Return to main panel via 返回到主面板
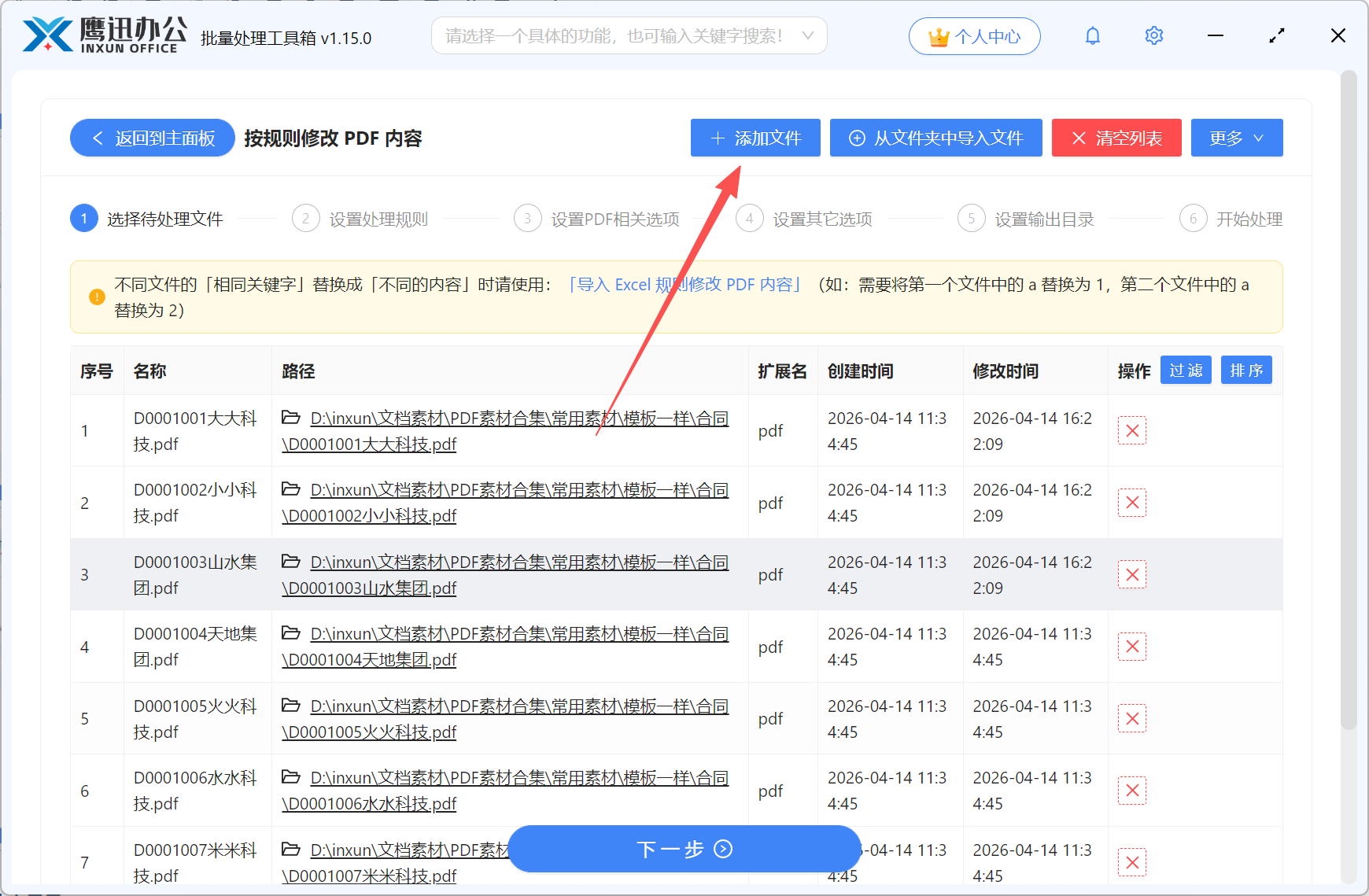Screen dimensions: 1369x896 click(x=152, y=138)
